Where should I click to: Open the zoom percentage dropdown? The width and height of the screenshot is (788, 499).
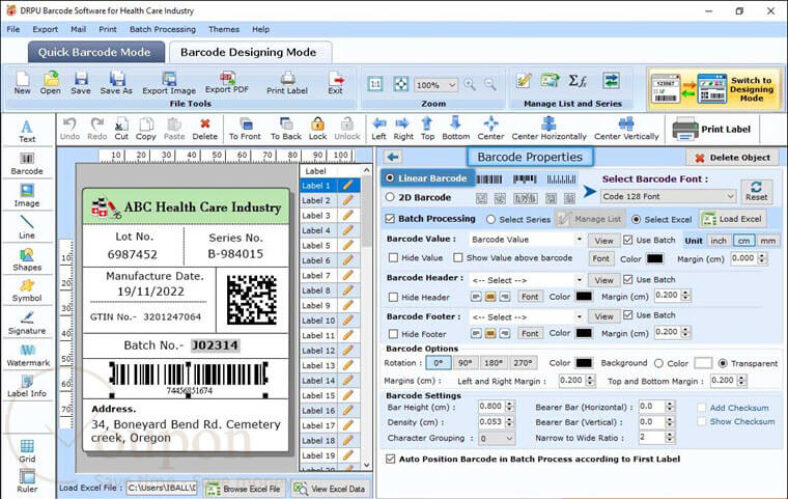coord(436,85)
